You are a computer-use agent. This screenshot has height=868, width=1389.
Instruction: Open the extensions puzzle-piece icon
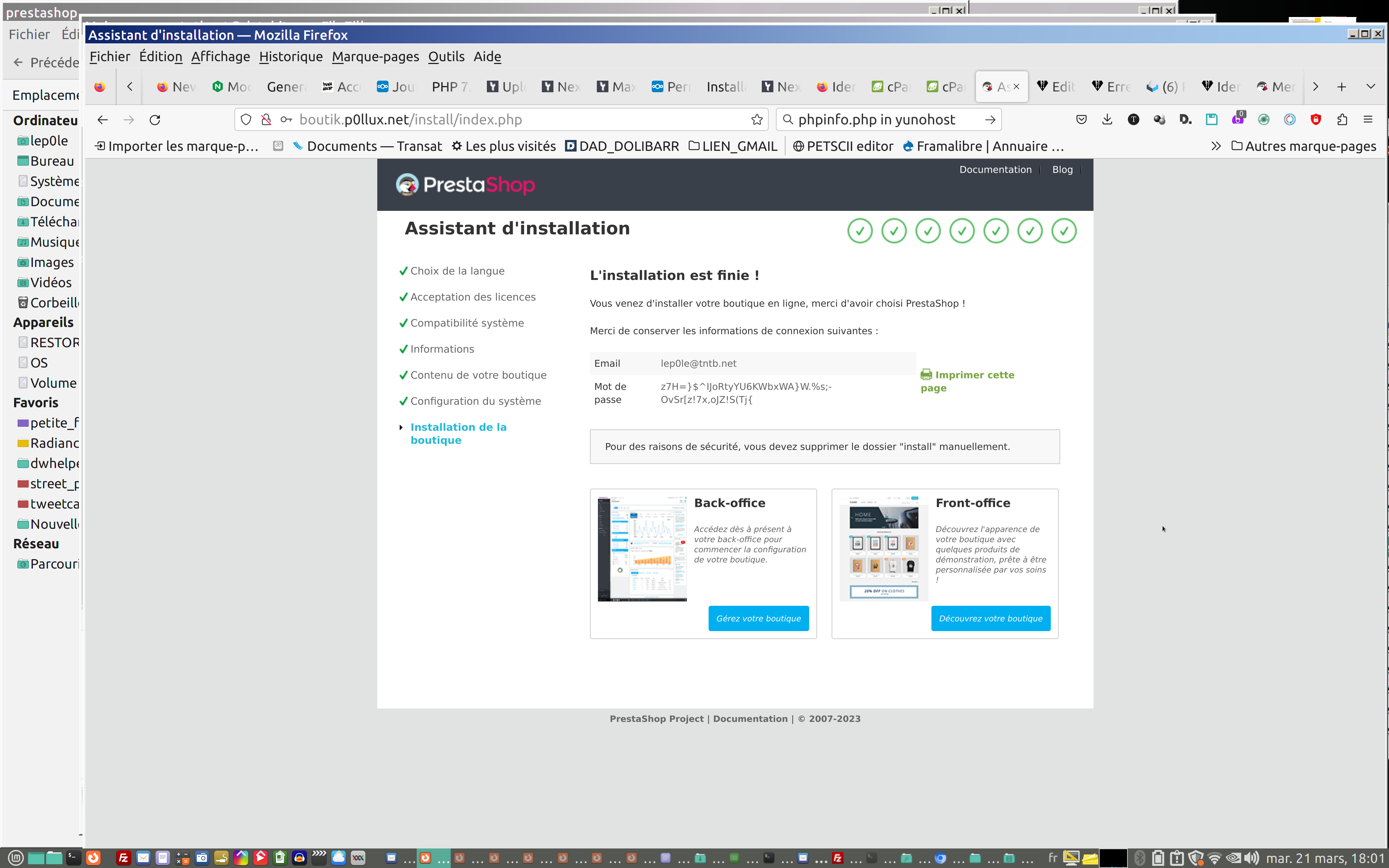tap(1342, 119)
